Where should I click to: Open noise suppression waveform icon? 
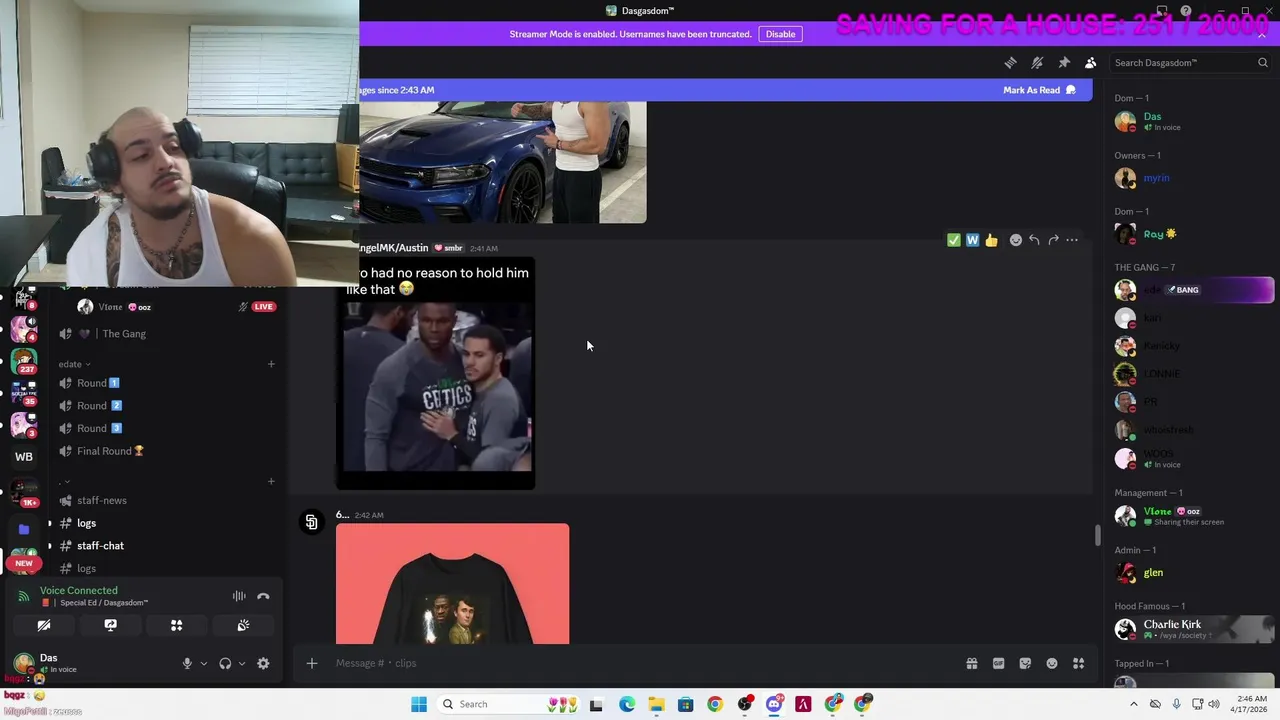tap(239, 596)
